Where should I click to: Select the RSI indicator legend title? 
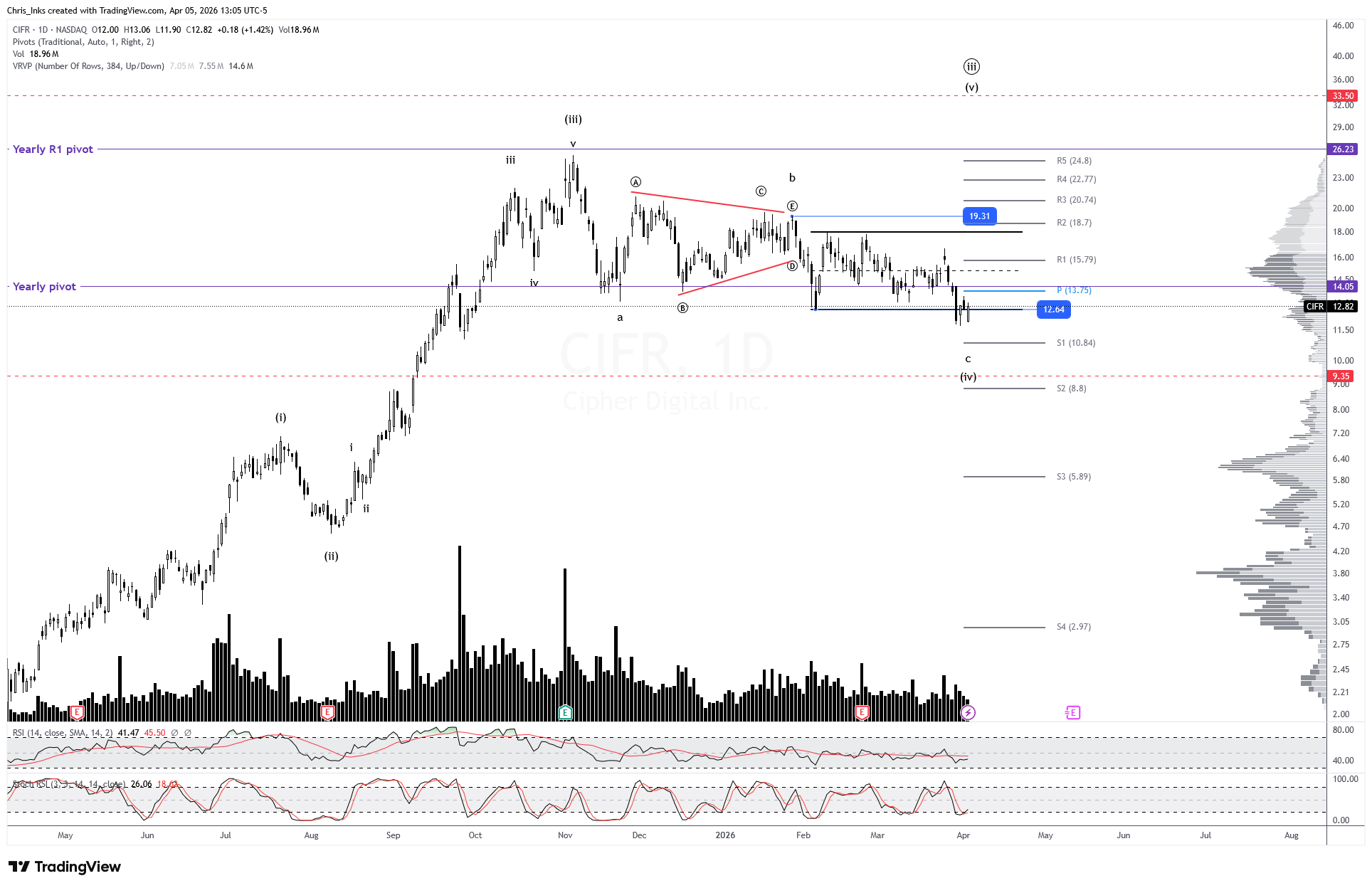63,733
